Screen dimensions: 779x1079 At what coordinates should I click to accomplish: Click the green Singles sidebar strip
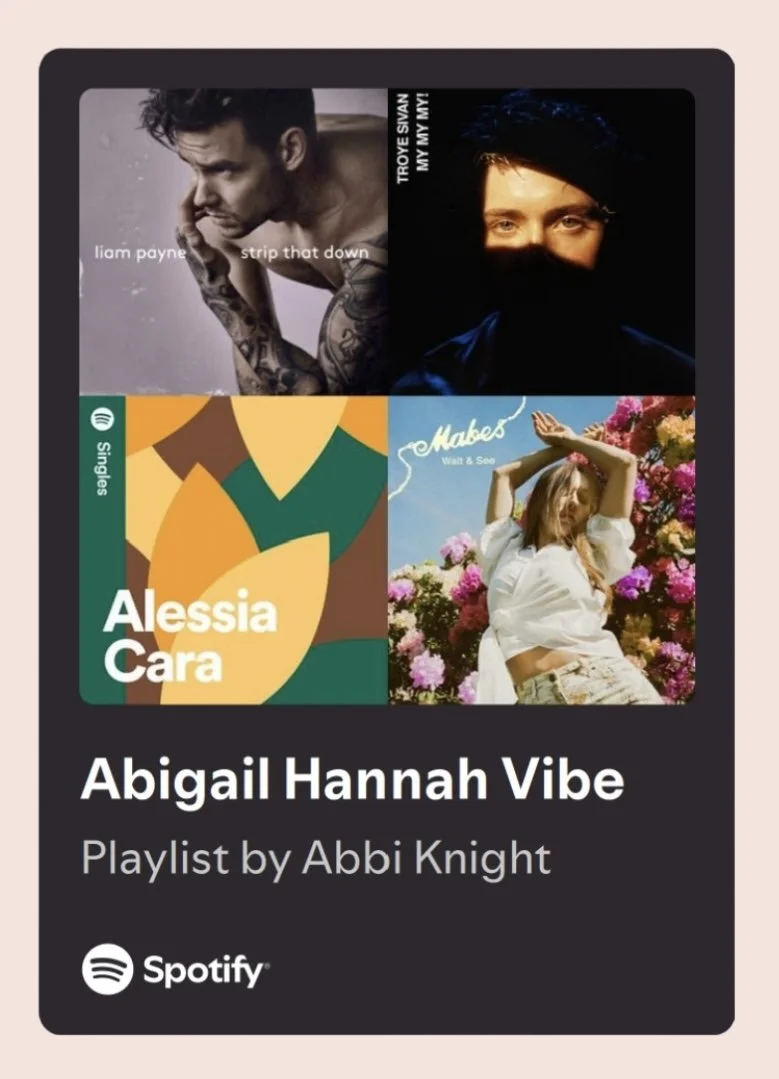102,550
